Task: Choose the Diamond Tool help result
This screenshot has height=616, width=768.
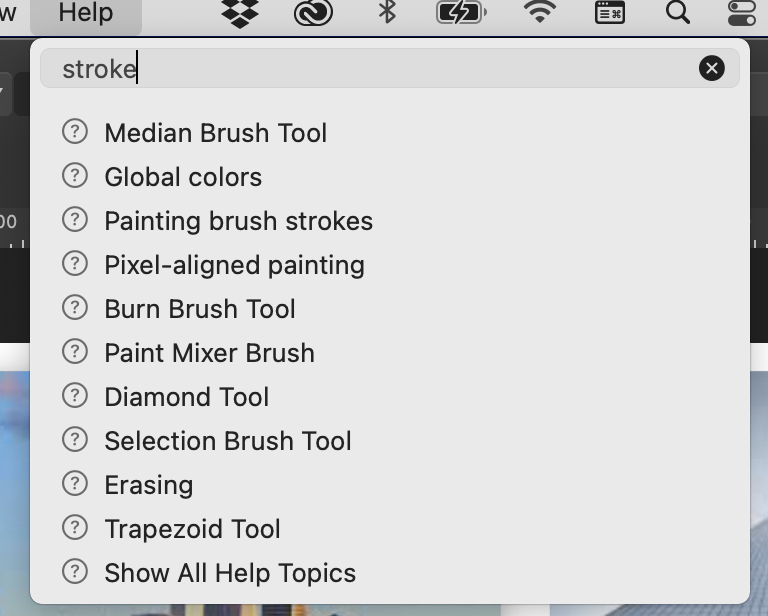Action: click(187, 397)
